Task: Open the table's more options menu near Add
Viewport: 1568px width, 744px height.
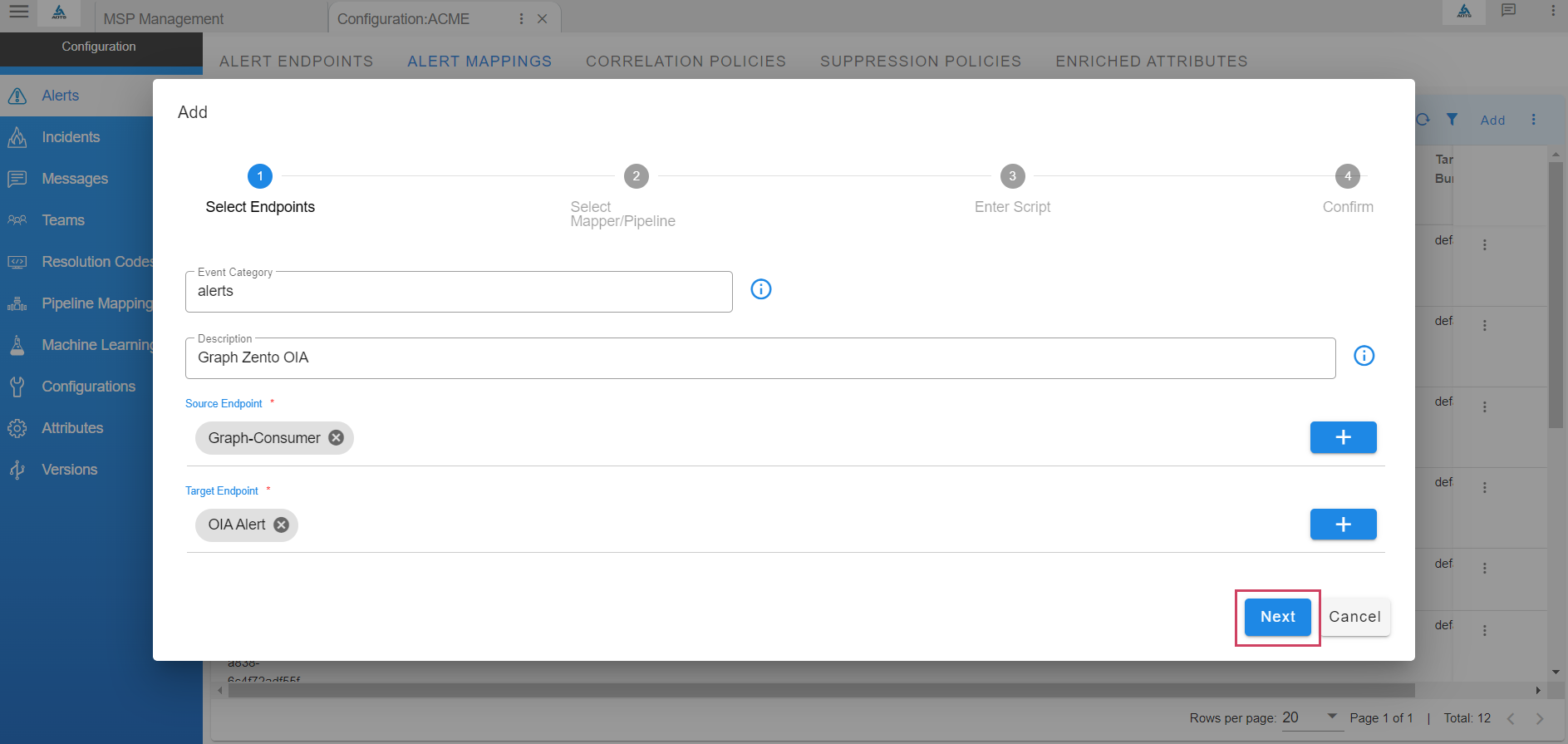Action: 1533,120
